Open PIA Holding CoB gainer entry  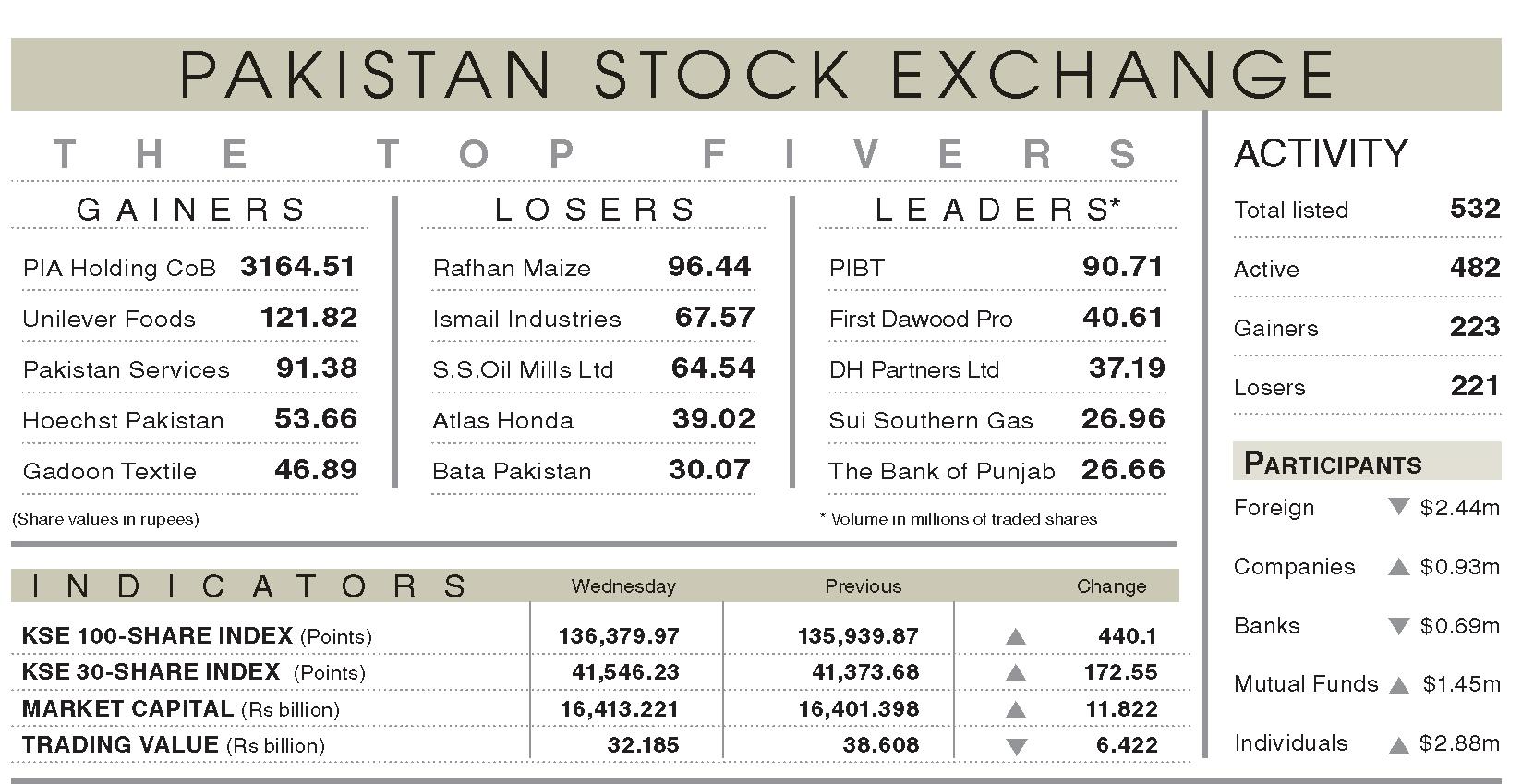[x=189, y=268]
